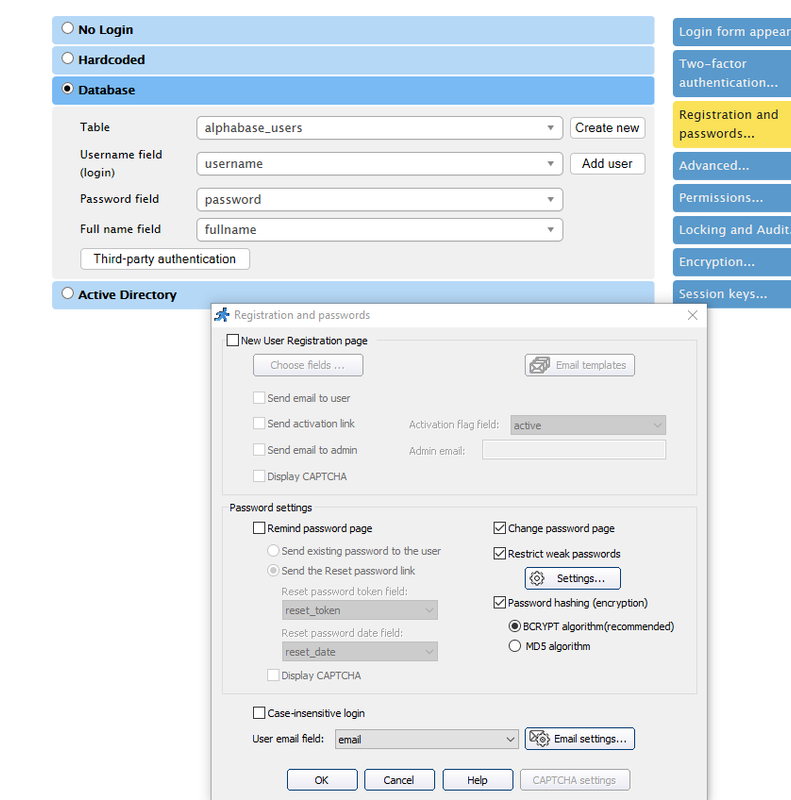
Task: Click the Admin email input field
Action: (x=574, y=450)
